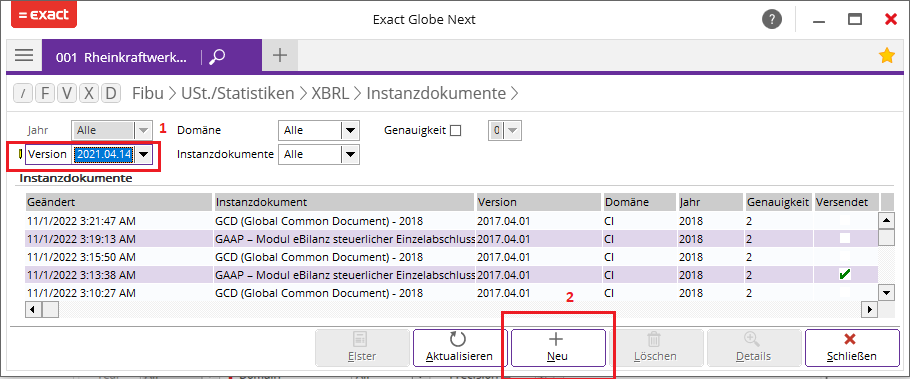
Task: Open the hamburger main menu
Action: [x=24, y=56]
